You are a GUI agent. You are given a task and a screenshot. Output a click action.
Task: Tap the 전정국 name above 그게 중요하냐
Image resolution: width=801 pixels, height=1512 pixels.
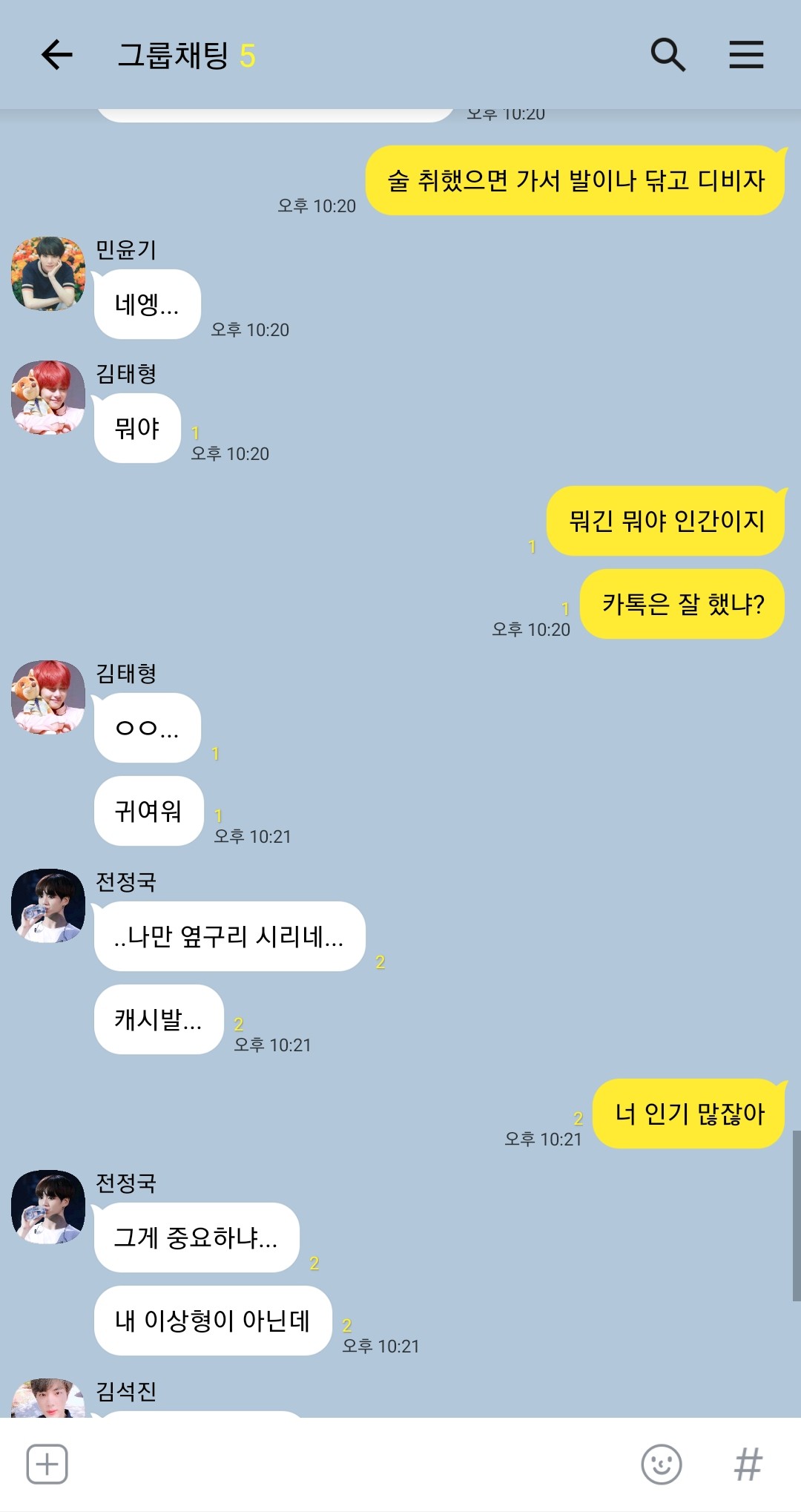point(126,1183)
